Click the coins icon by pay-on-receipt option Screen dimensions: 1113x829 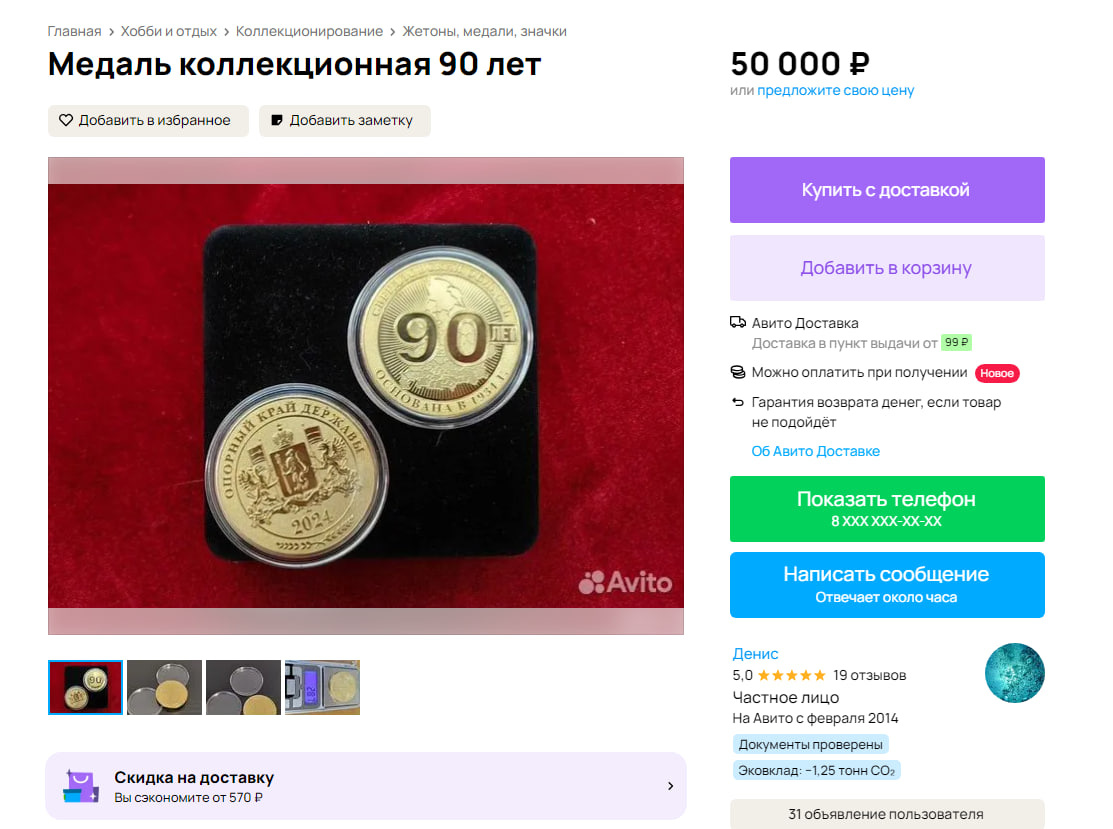(738, 372)
